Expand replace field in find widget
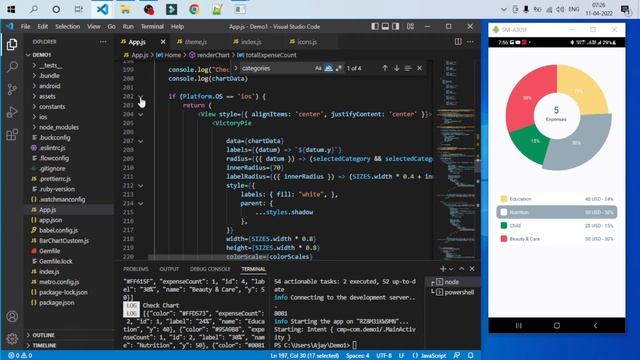Image resolution: width=640 pixels, height=360 pixels. 236,68
